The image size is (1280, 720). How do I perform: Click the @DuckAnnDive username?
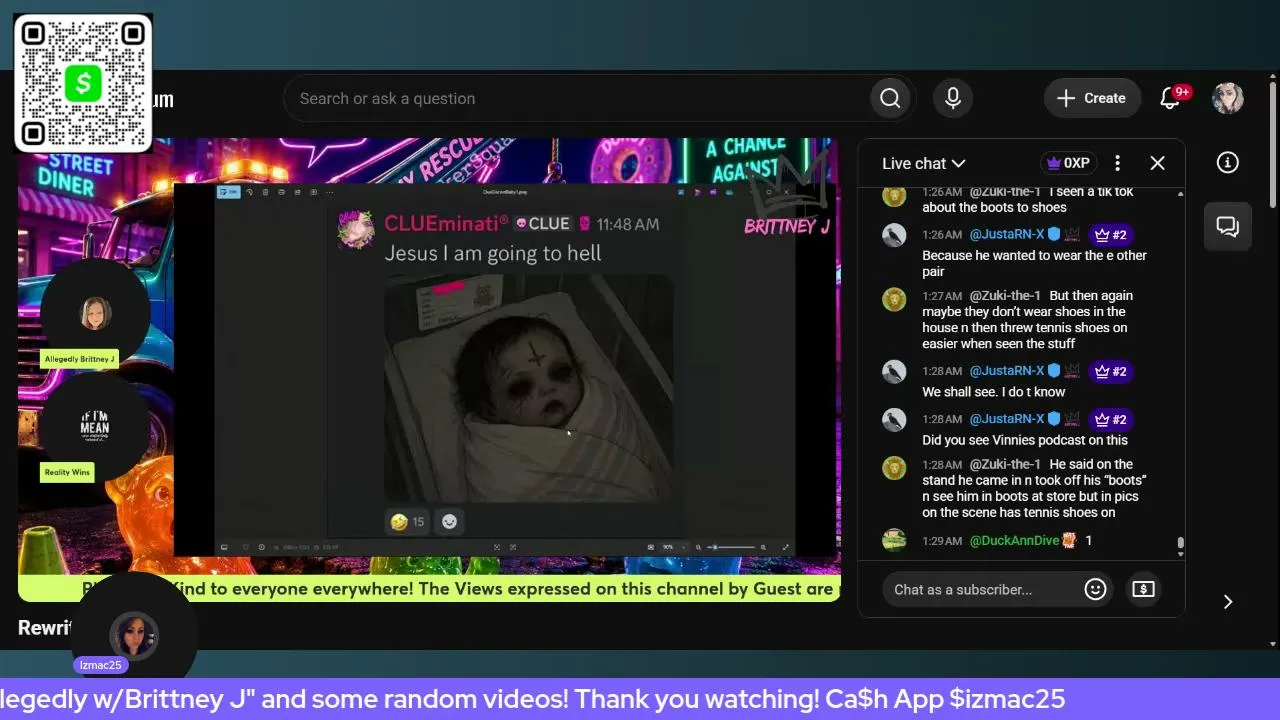point(1014,540)
